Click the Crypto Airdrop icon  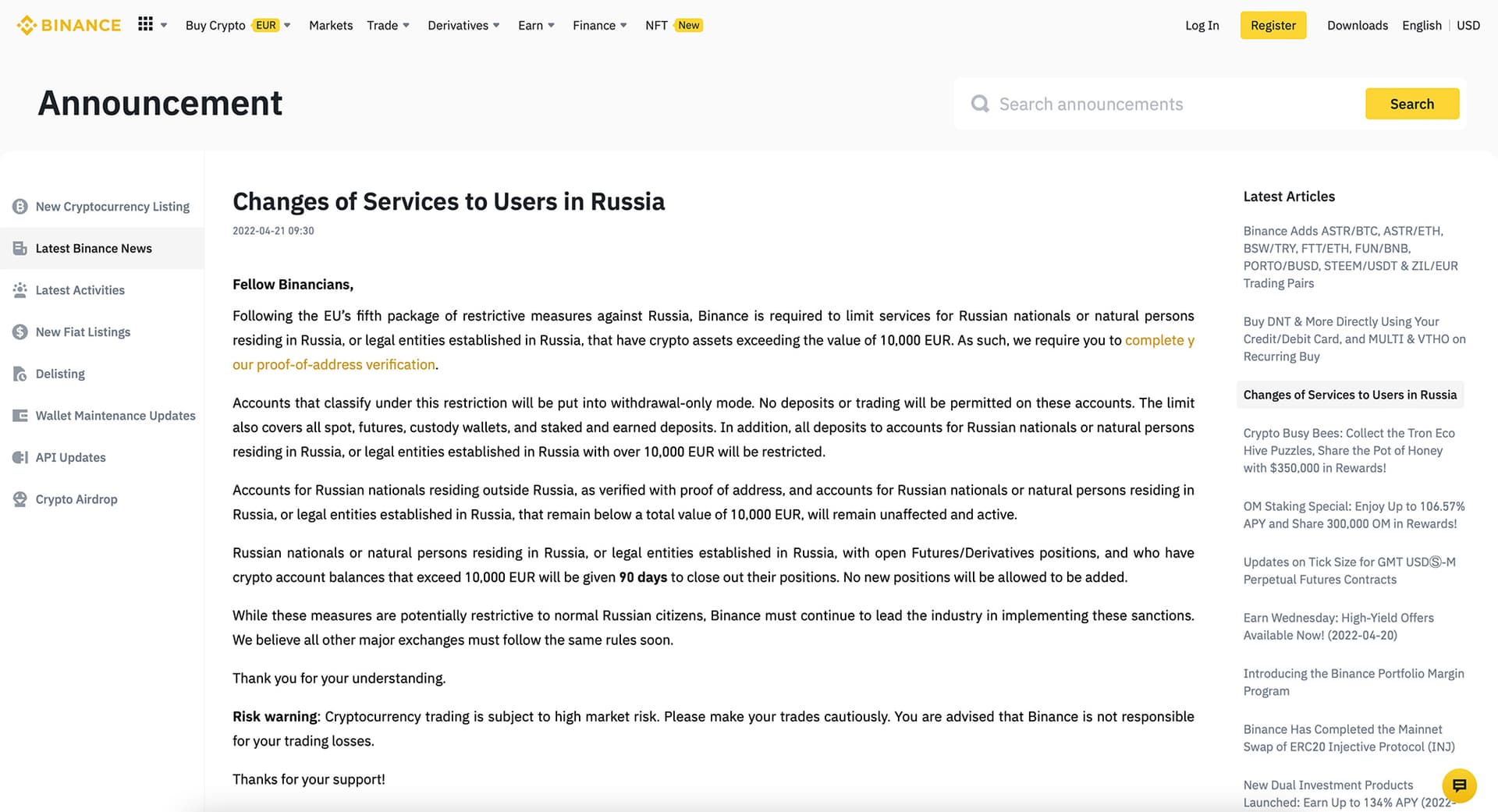pyautogui.click(x=20, y=499)
